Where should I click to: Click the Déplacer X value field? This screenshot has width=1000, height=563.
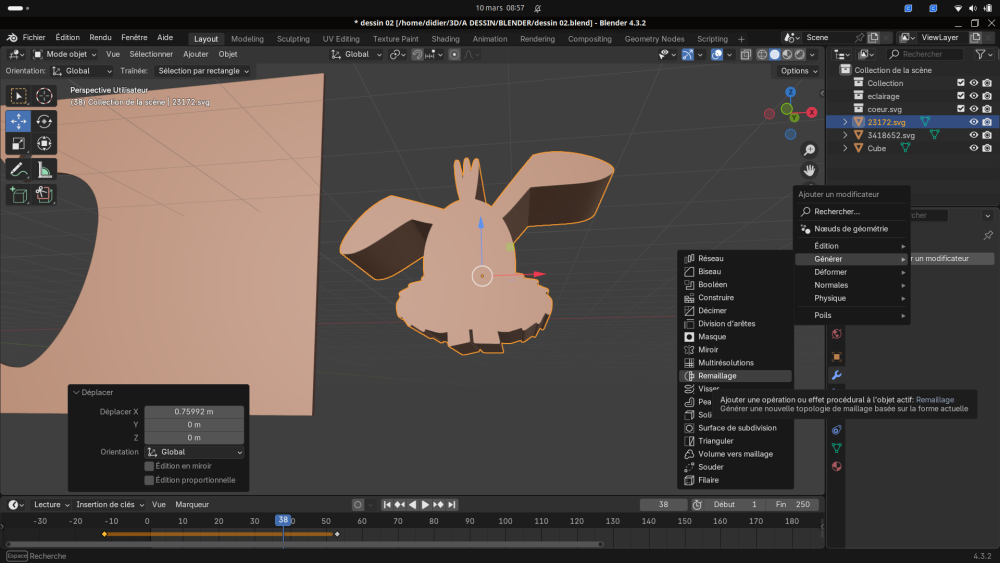click(195, 412)
